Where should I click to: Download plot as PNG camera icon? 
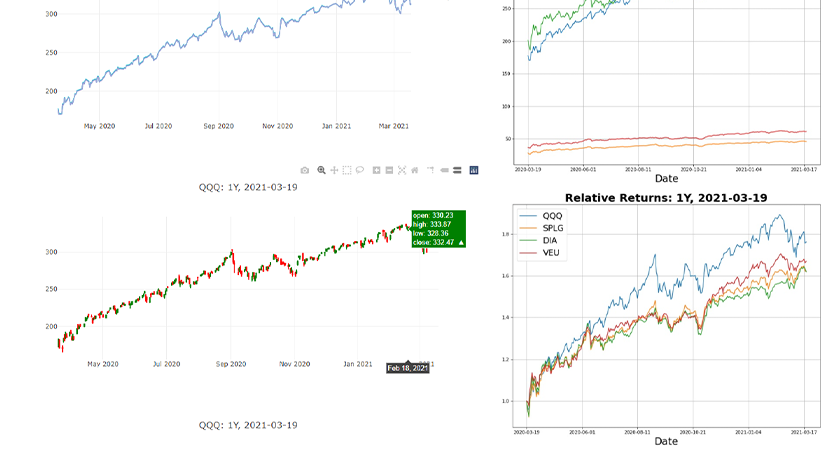pyautogui.click(x=305, y=170)
